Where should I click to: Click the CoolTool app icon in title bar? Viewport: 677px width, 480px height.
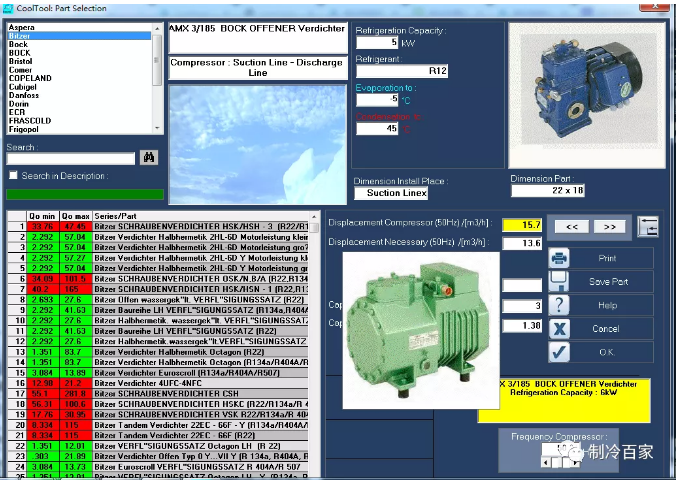point(8,8)
